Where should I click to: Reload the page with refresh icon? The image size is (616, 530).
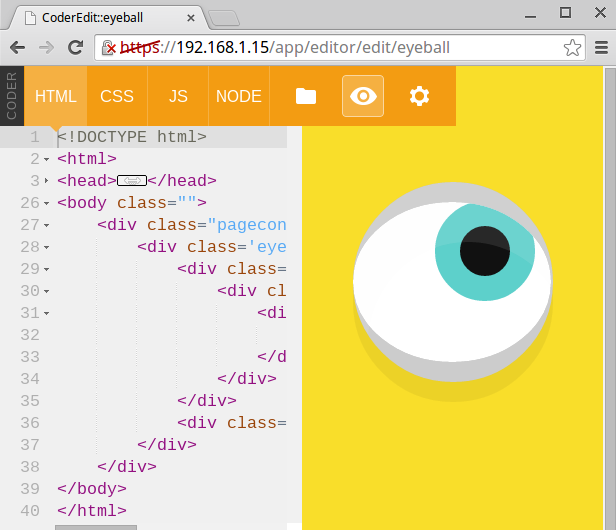[x=75, y=48]
